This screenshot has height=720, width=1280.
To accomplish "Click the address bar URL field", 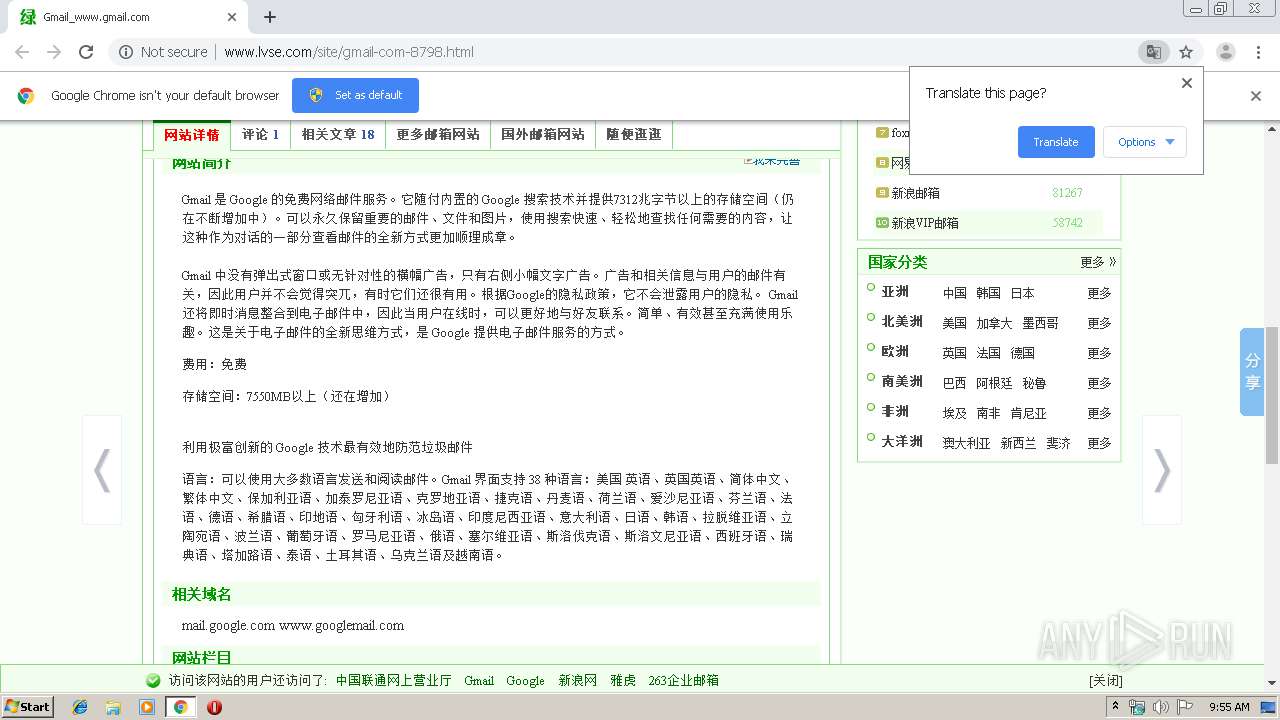I will click(640, 52).
